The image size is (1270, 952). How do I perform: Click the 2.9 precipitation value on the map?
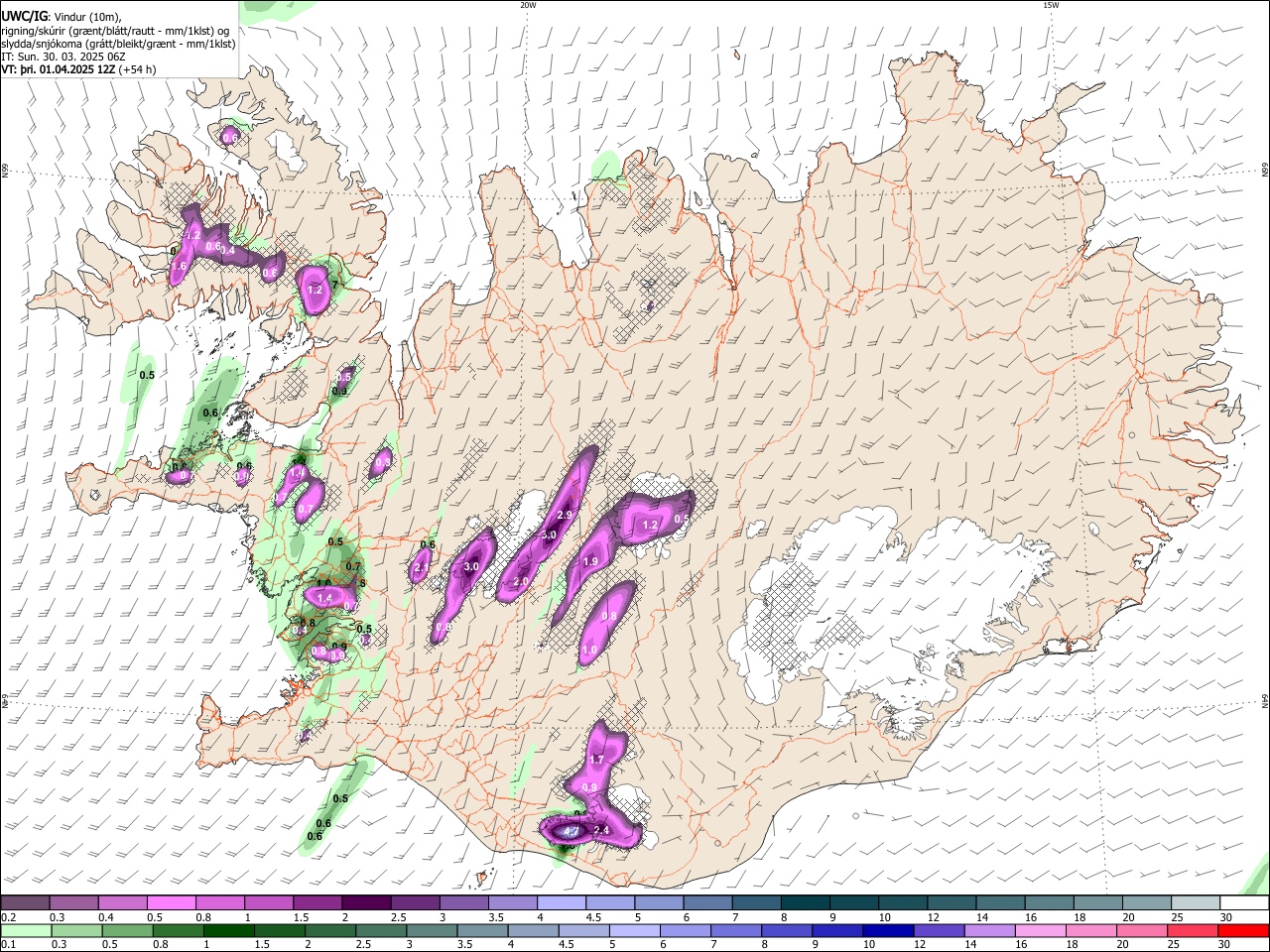click(x=566, y=516)
